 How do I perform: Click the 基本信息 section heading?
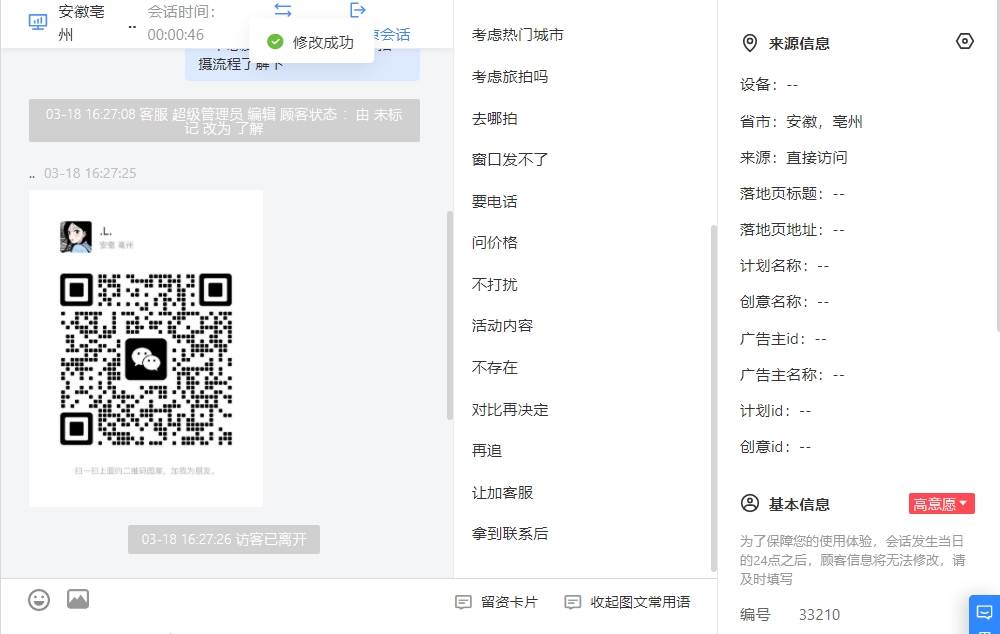pyautogui.click(x=799, y=505)
